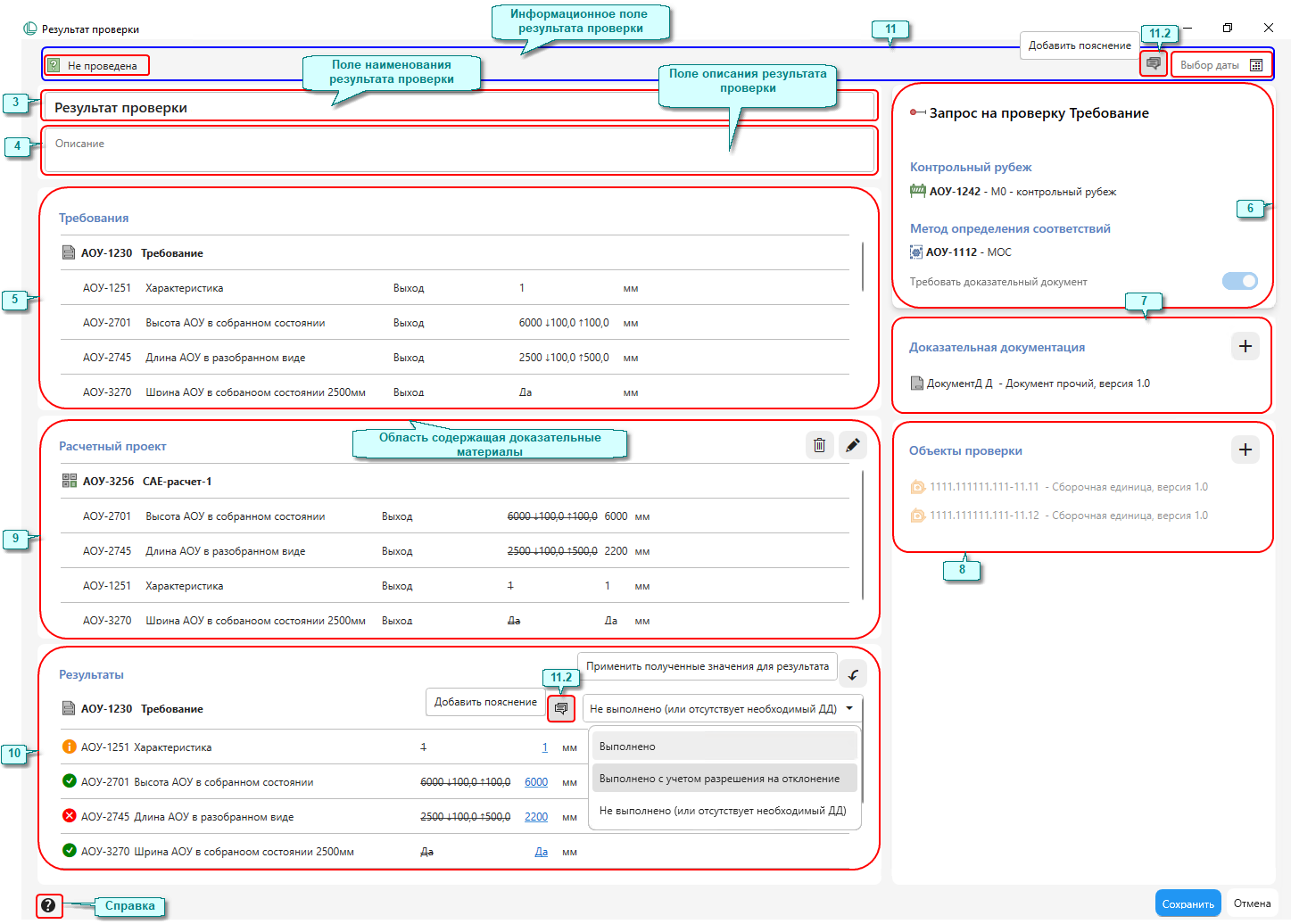Click the help question mark icon
Screen dimensions: 1291x924
pyautogui.click(x=48, y=905)
